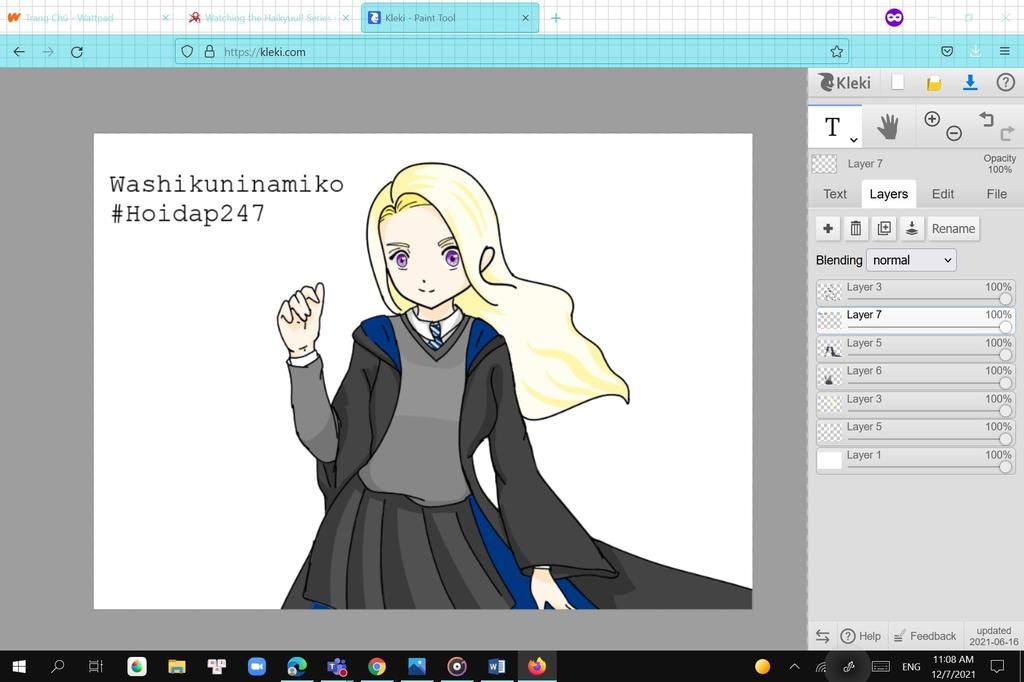Save the image with blue download arrow
This screenshot has height=682, width=1024.
pyautogui.click(x=970, y=82)
